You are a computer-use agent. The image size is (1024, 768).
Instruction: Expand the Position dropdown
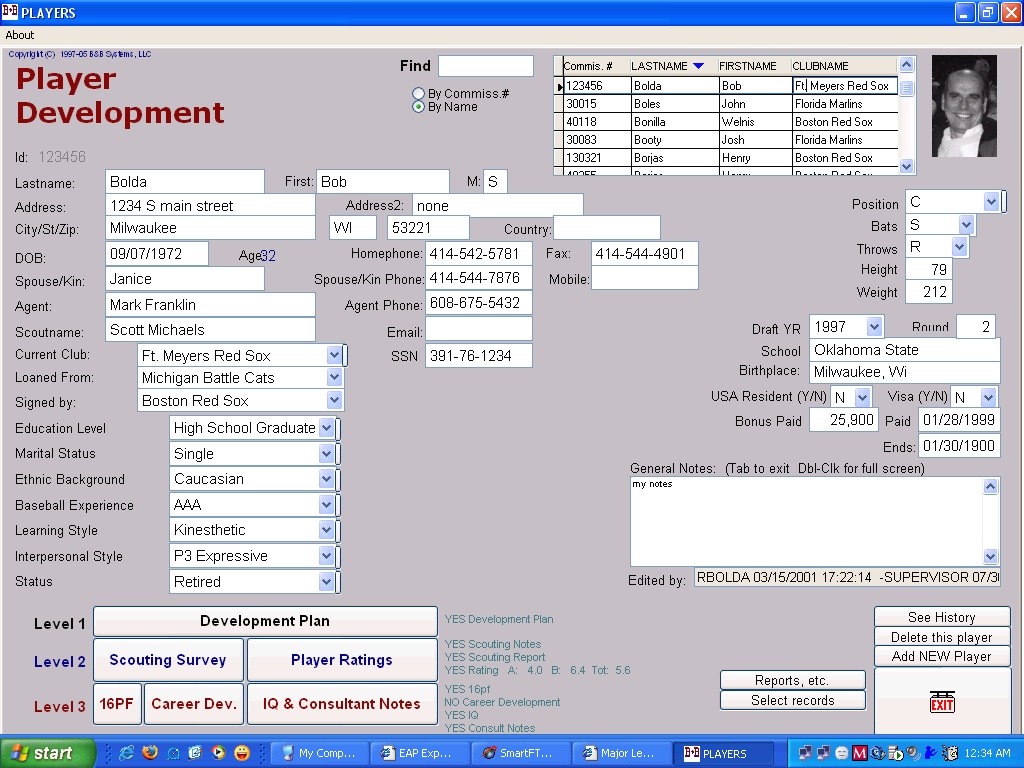(x=991, y=202)
